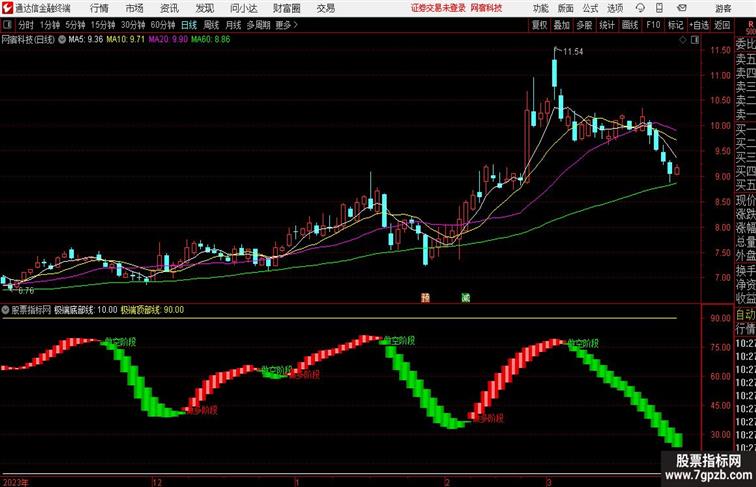Click the green event marker below the chart

[466, 298]
